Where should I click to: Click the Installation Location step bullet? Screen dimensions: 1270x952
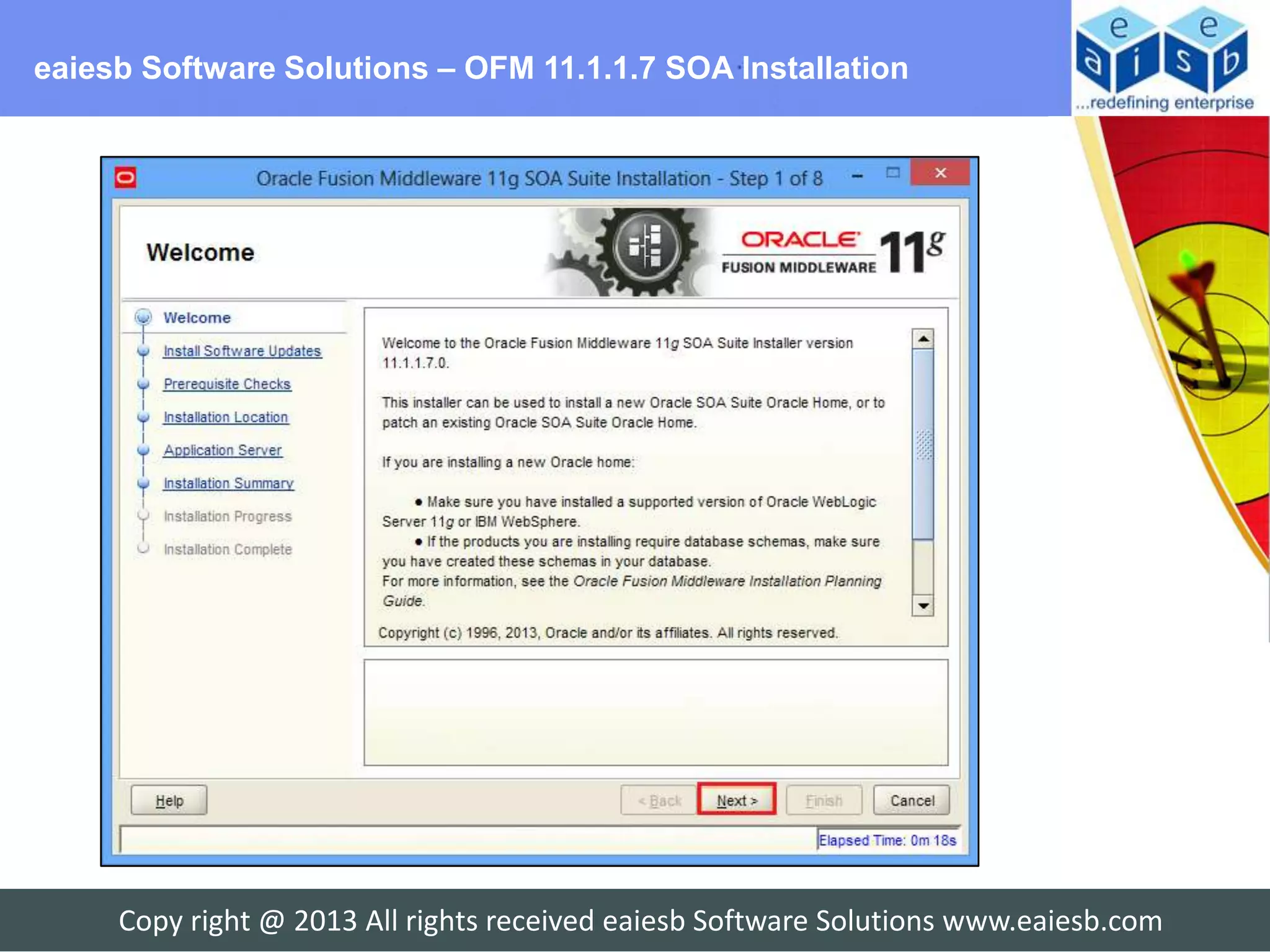click(143, 417)
